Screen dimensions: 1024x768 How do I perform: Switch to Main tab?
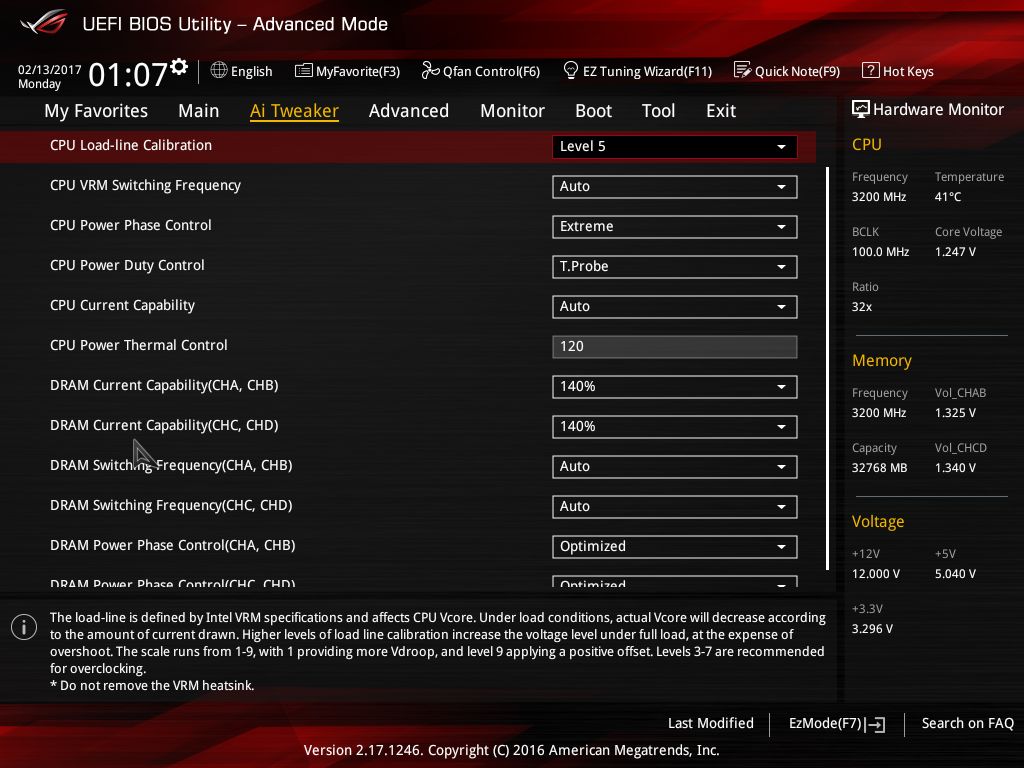(x=199, y=111)
